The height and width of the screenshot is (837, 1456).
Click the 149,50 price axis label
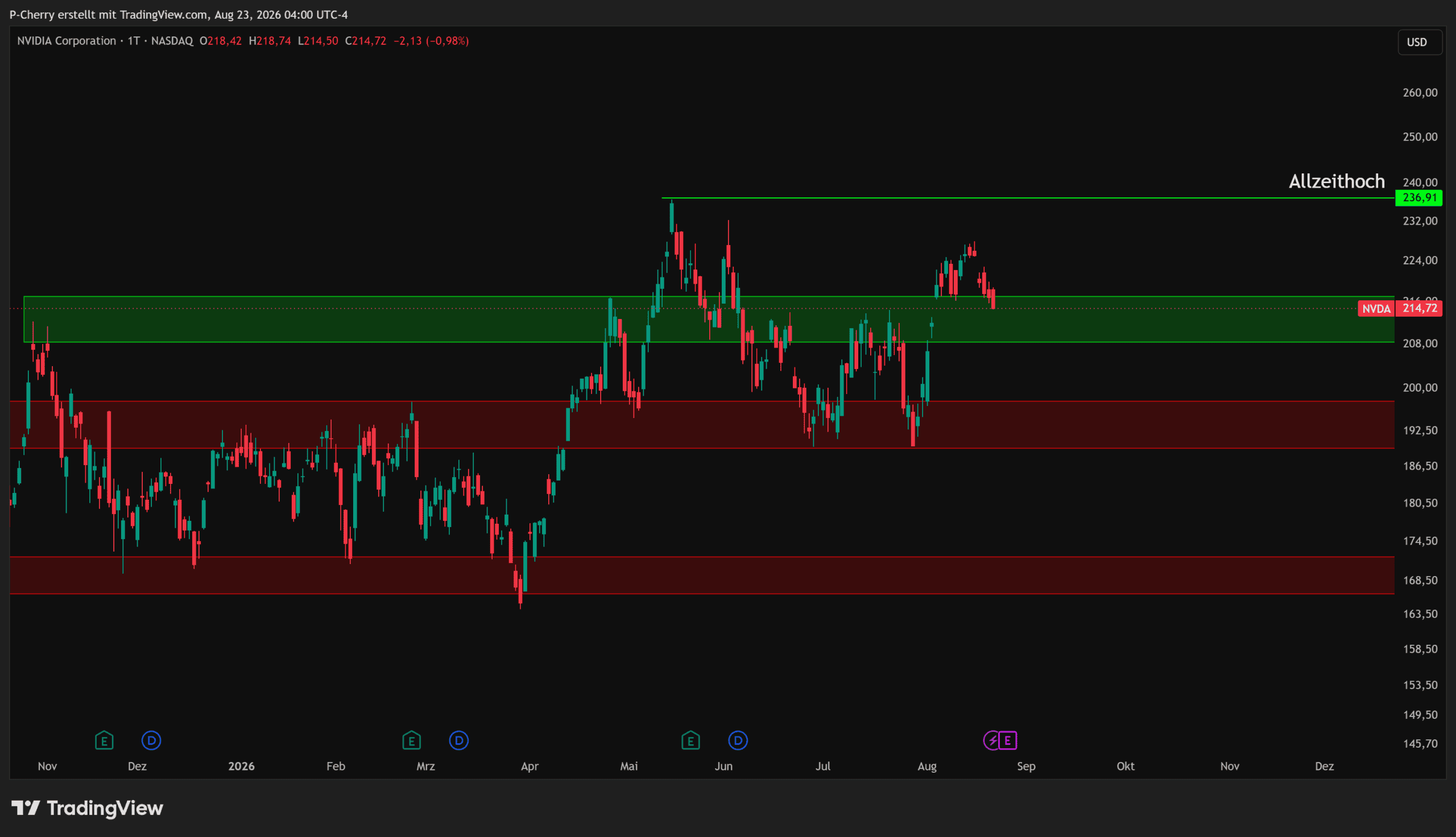coord(1420,715)
